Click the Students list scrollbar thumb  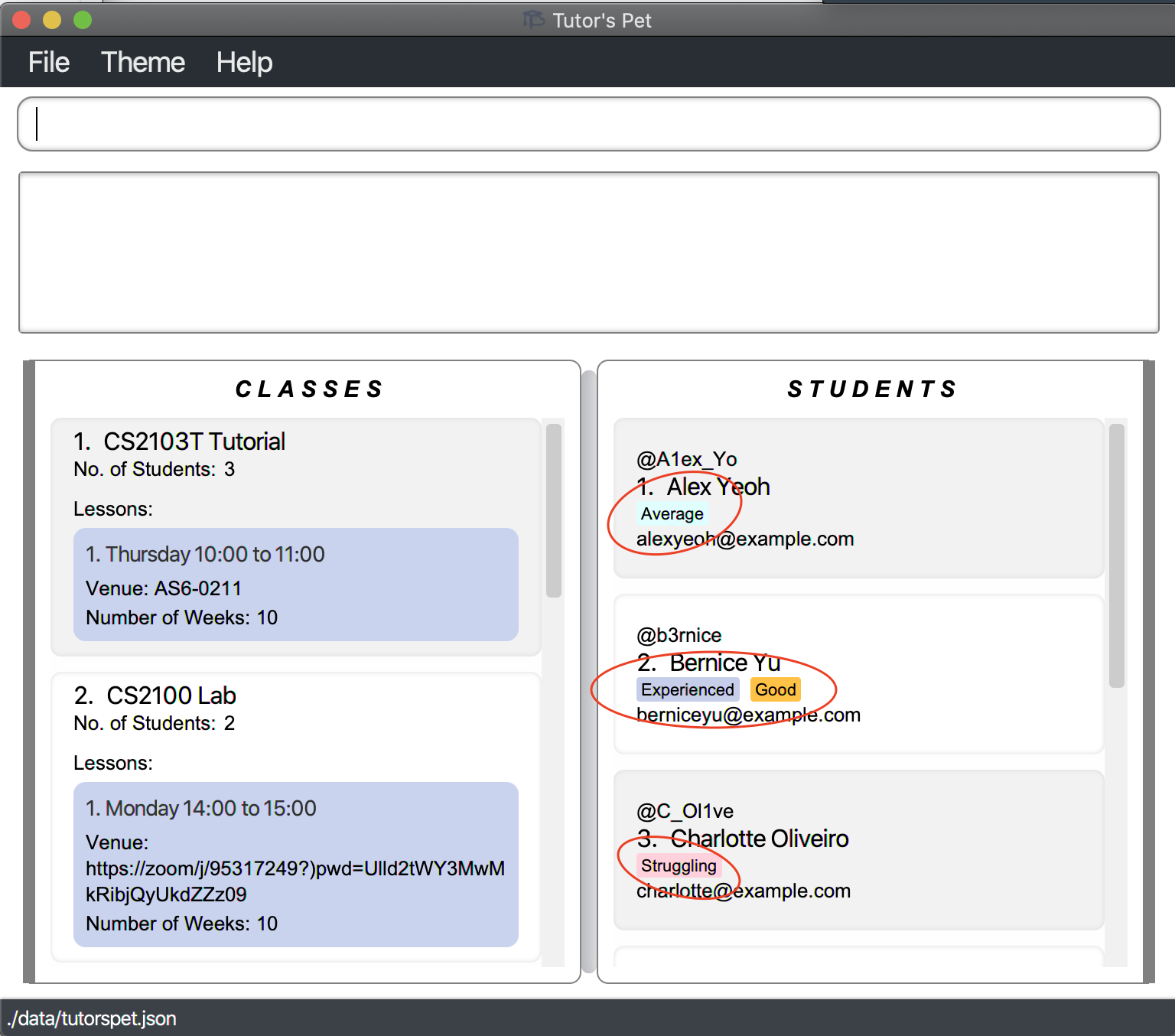click(x=1116, y=555)
